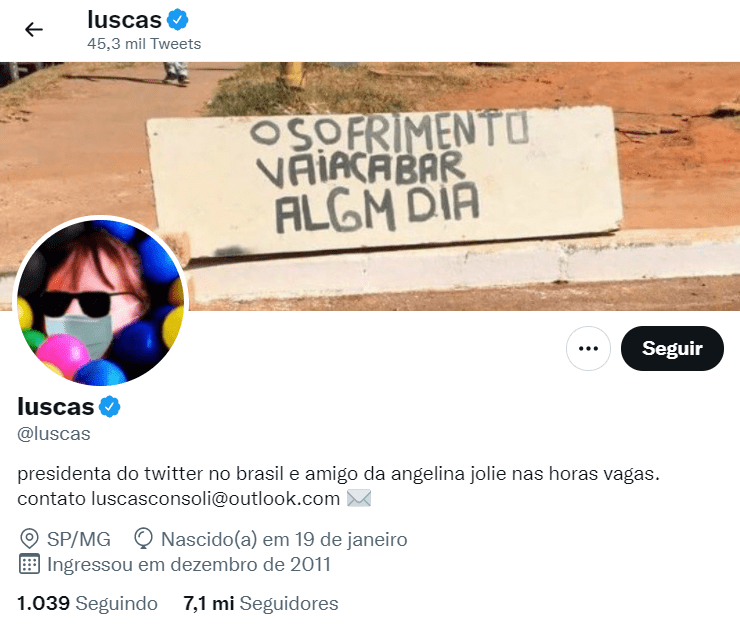Click the envelope emoji in the bio
This screenshot has width=740, height=625.
click(x=359, y=498)
